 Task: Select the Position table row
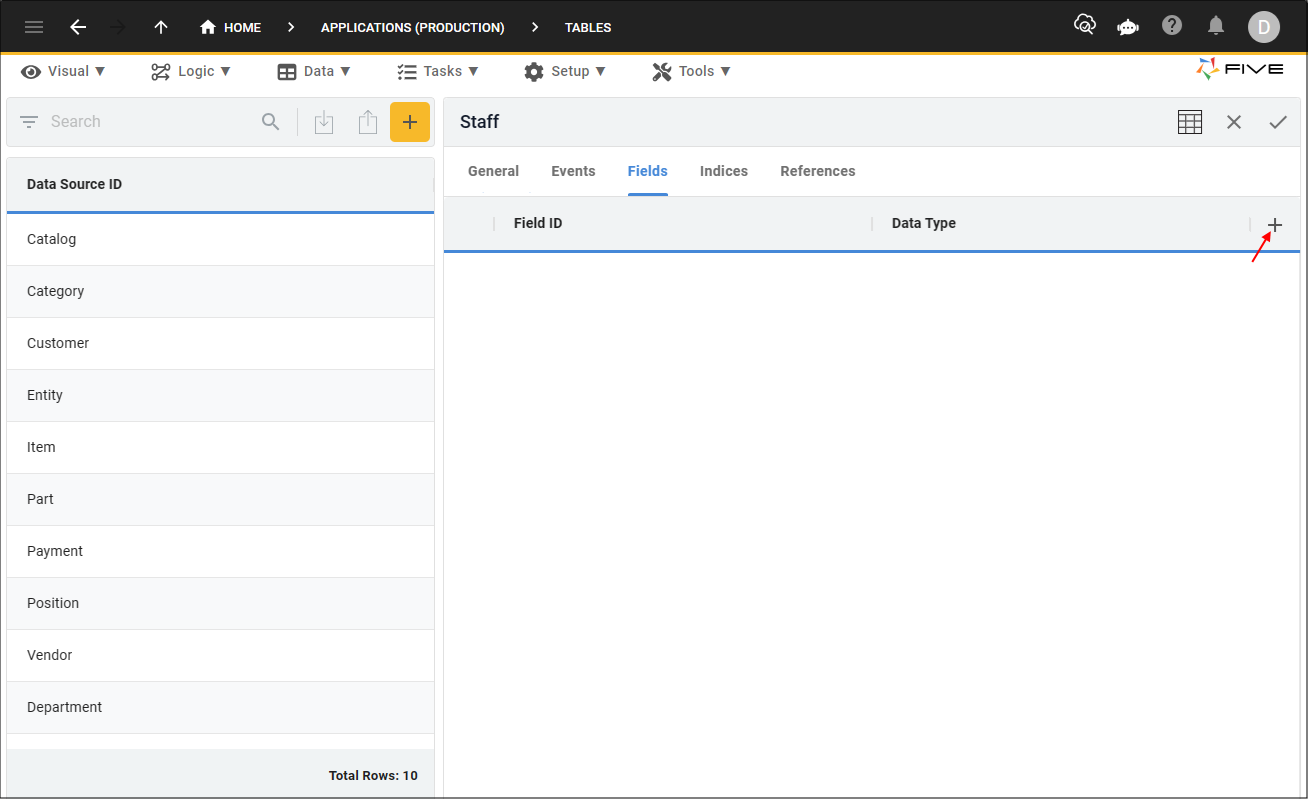point(220,603)
